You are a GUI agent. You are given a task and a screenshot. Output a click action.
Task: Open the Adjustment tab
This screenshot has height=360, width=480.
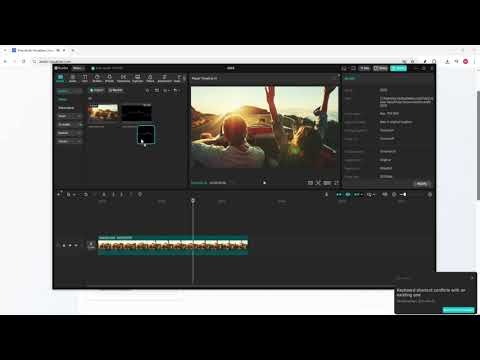pos(164,78)
